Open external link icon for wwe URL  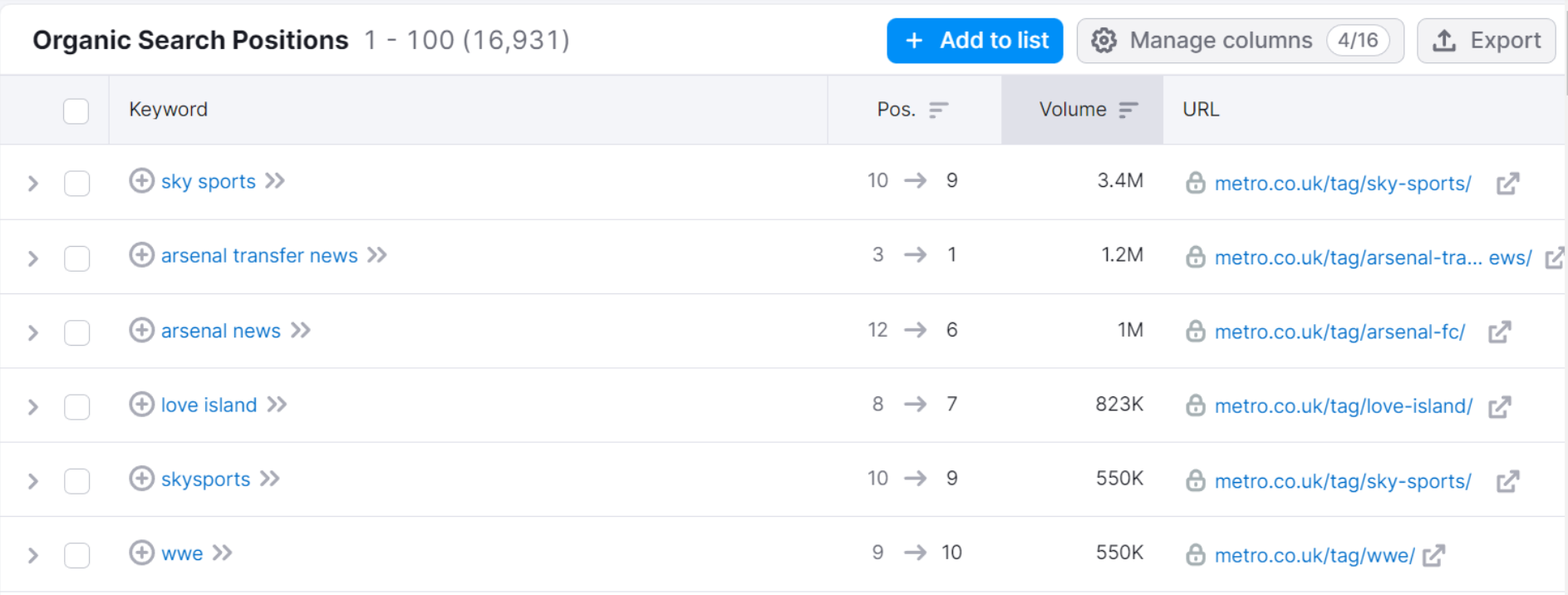[x=1434, y=555]
